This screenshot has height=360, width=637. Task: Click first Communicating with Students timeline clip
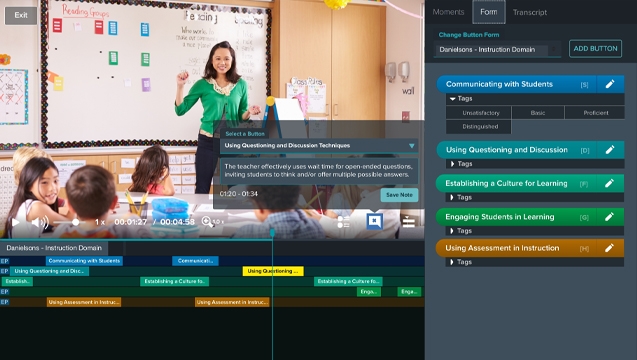coord(84,261)
